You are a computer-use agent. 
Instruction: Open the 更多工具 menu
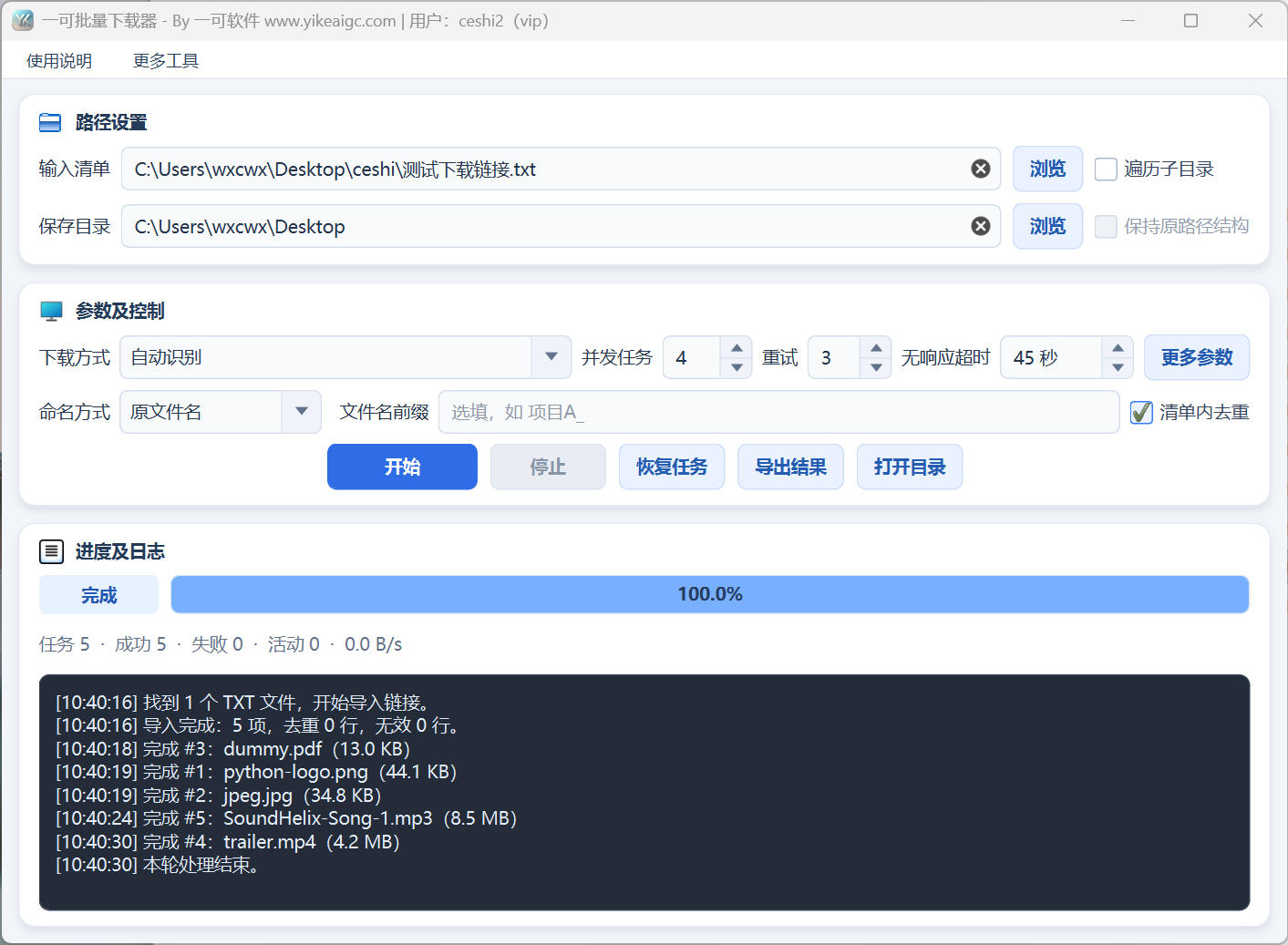(166, 61)
